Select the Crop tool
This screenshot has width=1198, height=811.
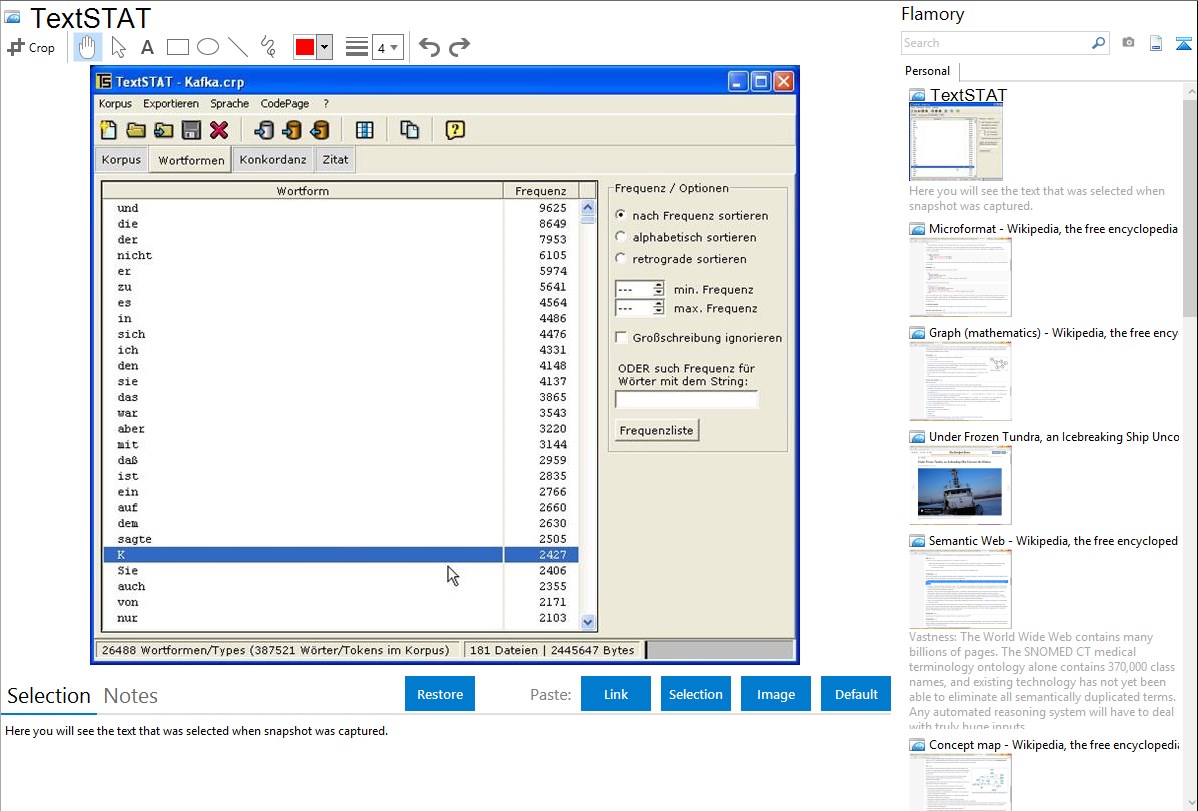point(31,47)
